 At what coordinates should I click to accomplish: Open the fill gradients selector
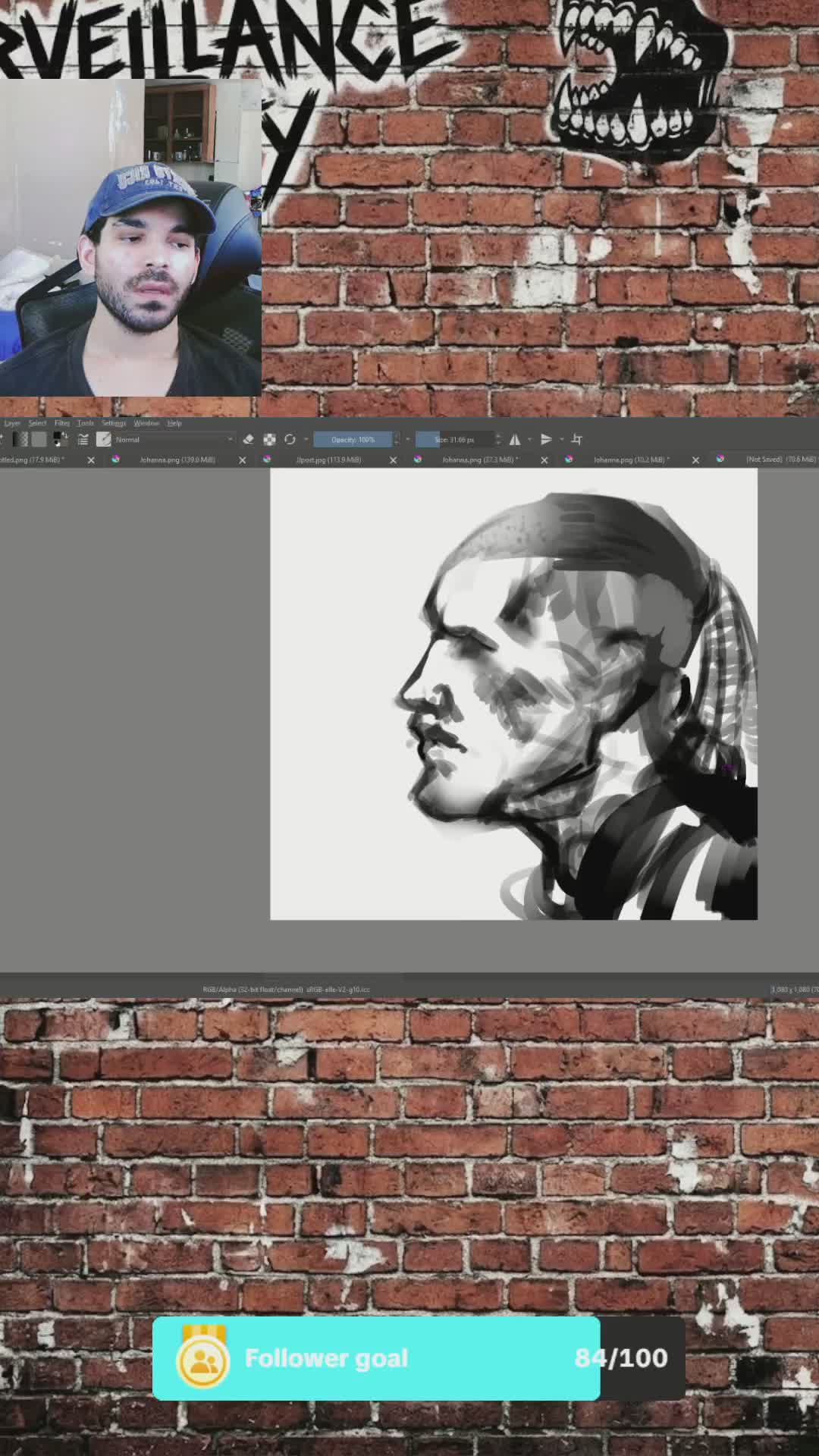pos(20,439)
